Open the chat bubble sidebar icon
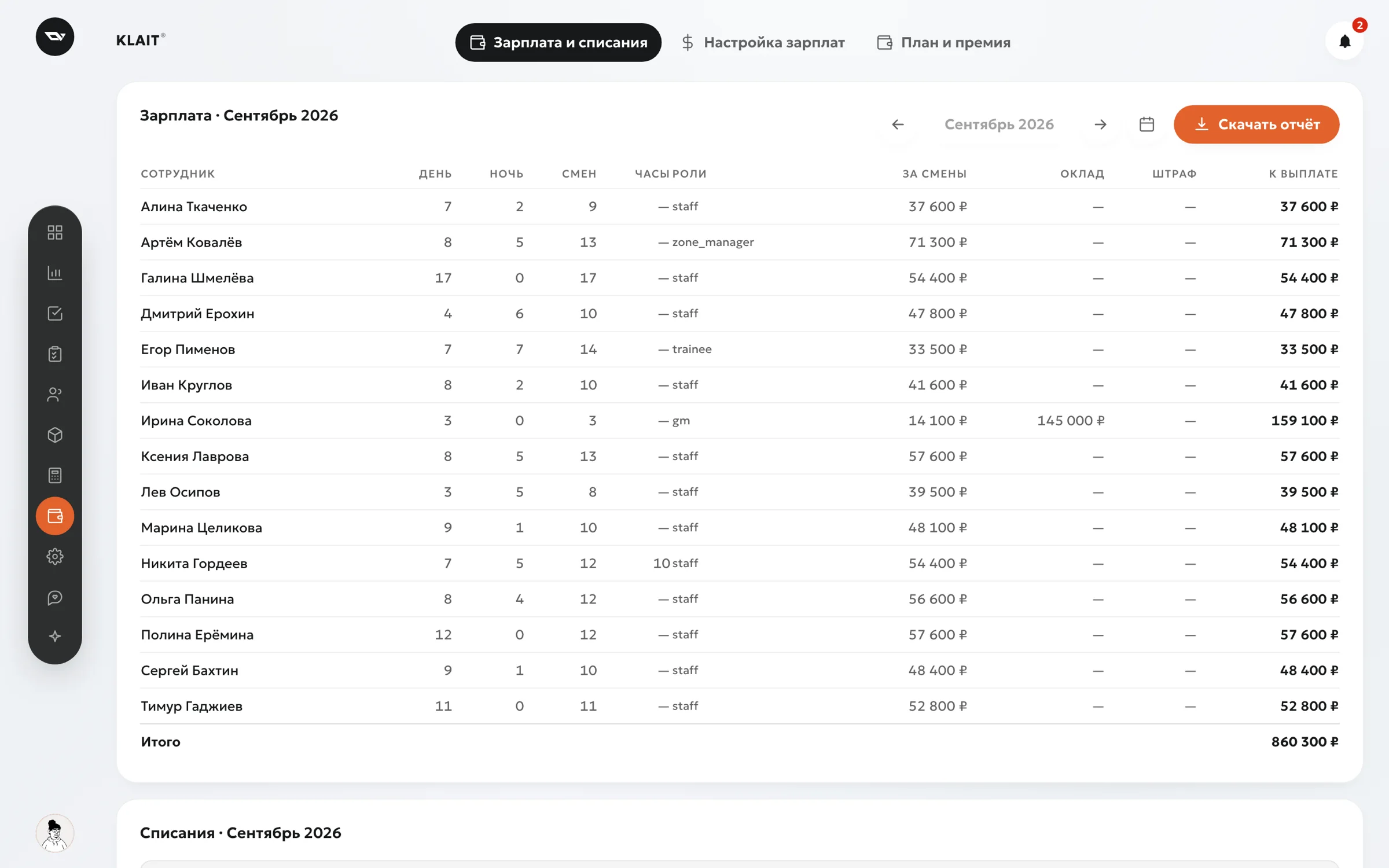The height and width of the screenshot is (868, 1389). (x=55, y=597)
